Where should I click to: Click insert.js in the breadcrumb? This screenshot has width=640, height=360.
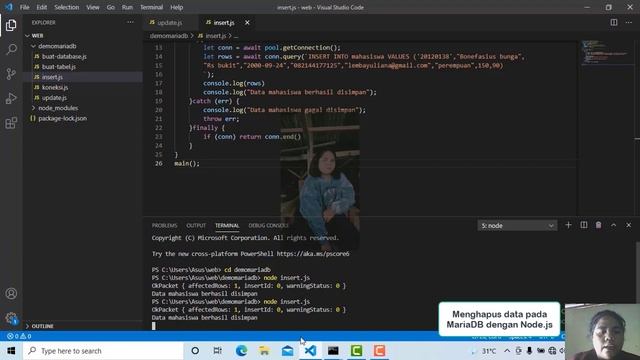coord(216,36)
